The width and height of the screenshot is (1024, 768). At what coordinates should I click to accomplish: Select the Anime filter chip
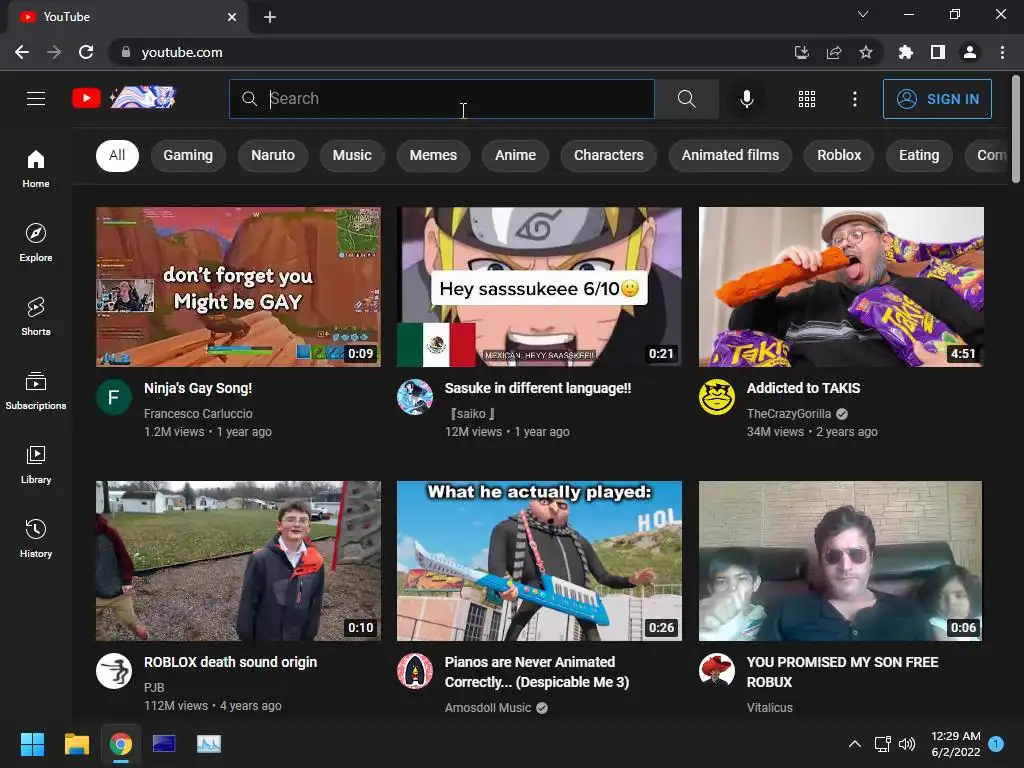click(x=515, y=155)
